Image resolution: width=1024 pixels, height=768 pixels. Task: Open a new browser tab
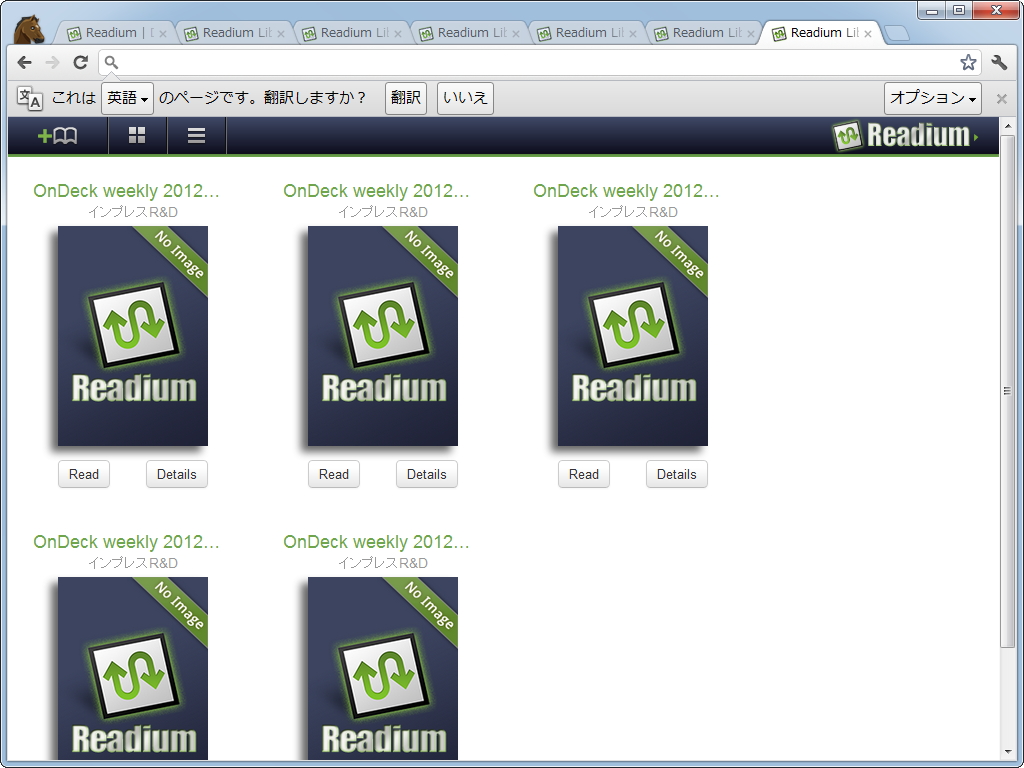pyautogui.click(x=897, y=33)
